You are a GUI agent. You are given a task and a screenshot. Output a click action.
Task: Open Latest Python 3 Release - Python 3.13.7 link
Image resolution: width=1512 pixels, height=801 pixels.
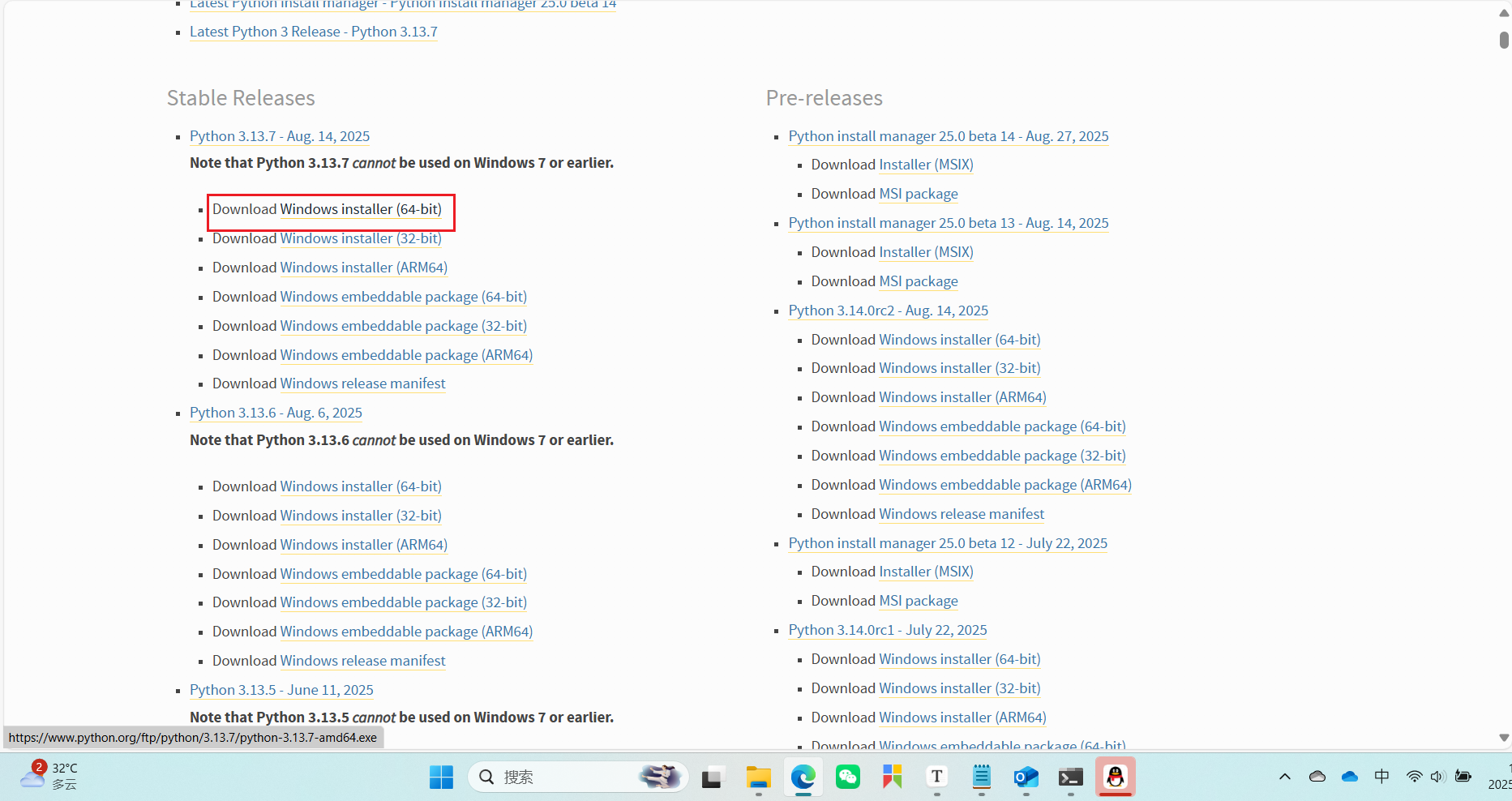(314, 32)
